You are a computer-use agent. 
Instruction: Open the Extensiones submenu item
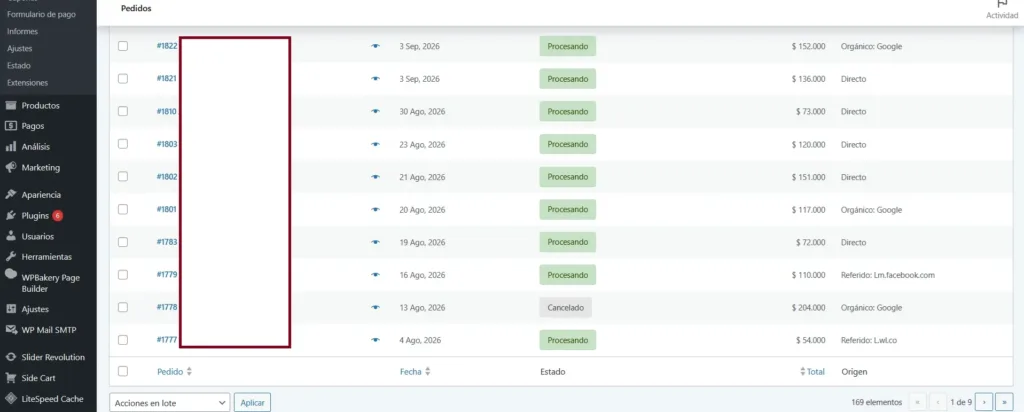tap(27, 83)
